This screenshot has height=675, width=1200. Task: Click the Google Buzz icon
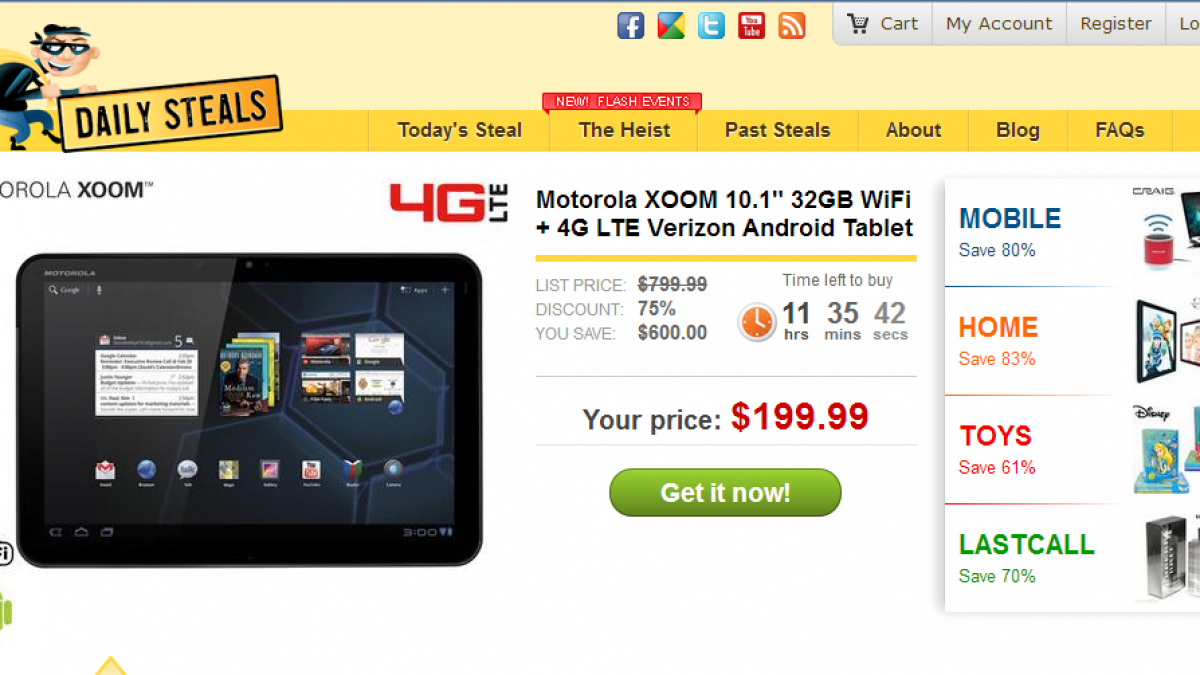671,25
